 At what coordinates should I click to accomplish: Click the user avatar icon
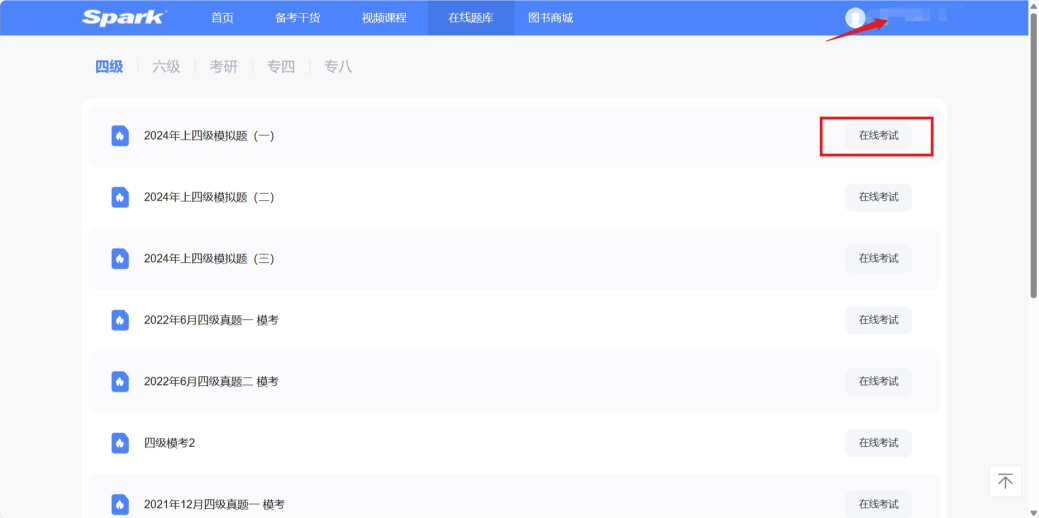(x=854, y=17)
